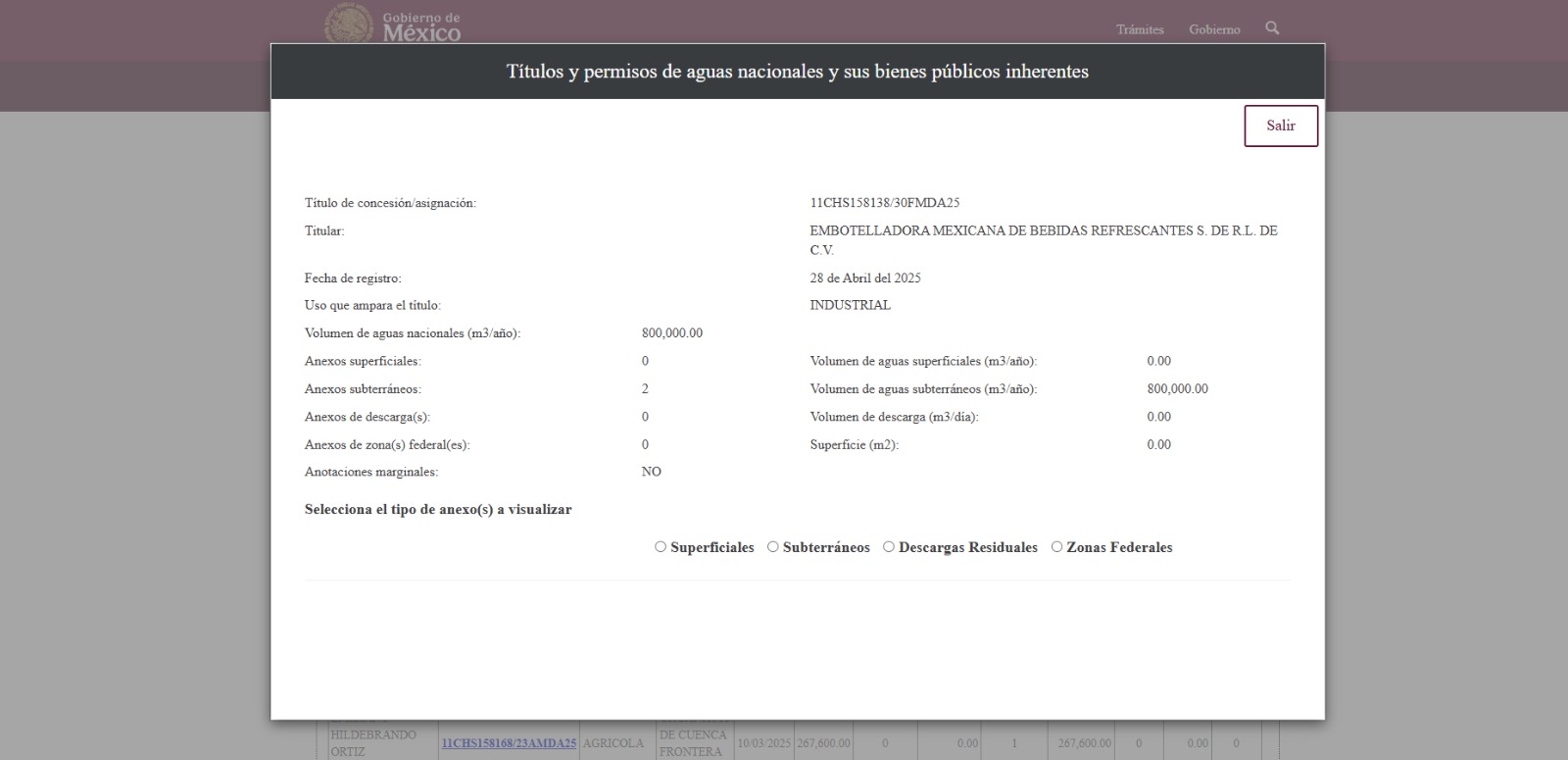Click the INDUSTRIAL use value

tap(850, 306)
